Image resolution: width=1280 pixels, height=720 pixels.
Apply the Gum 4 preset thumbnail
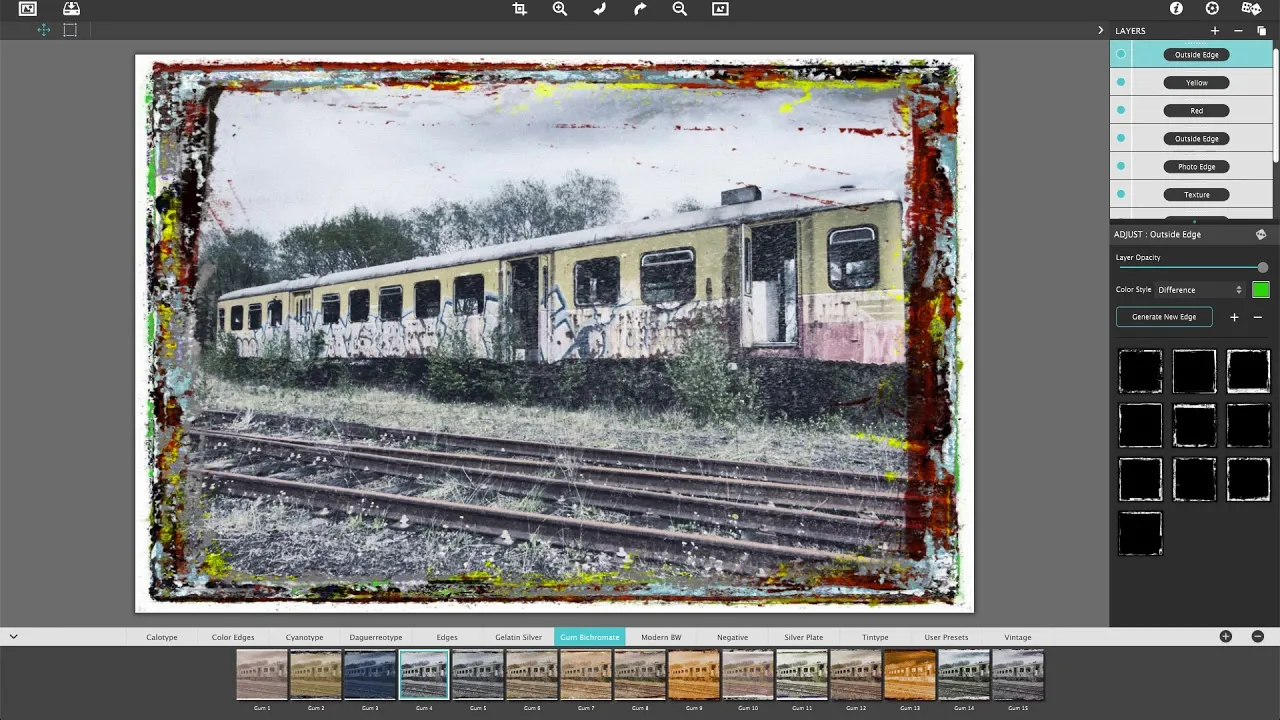tap(424, 675)
